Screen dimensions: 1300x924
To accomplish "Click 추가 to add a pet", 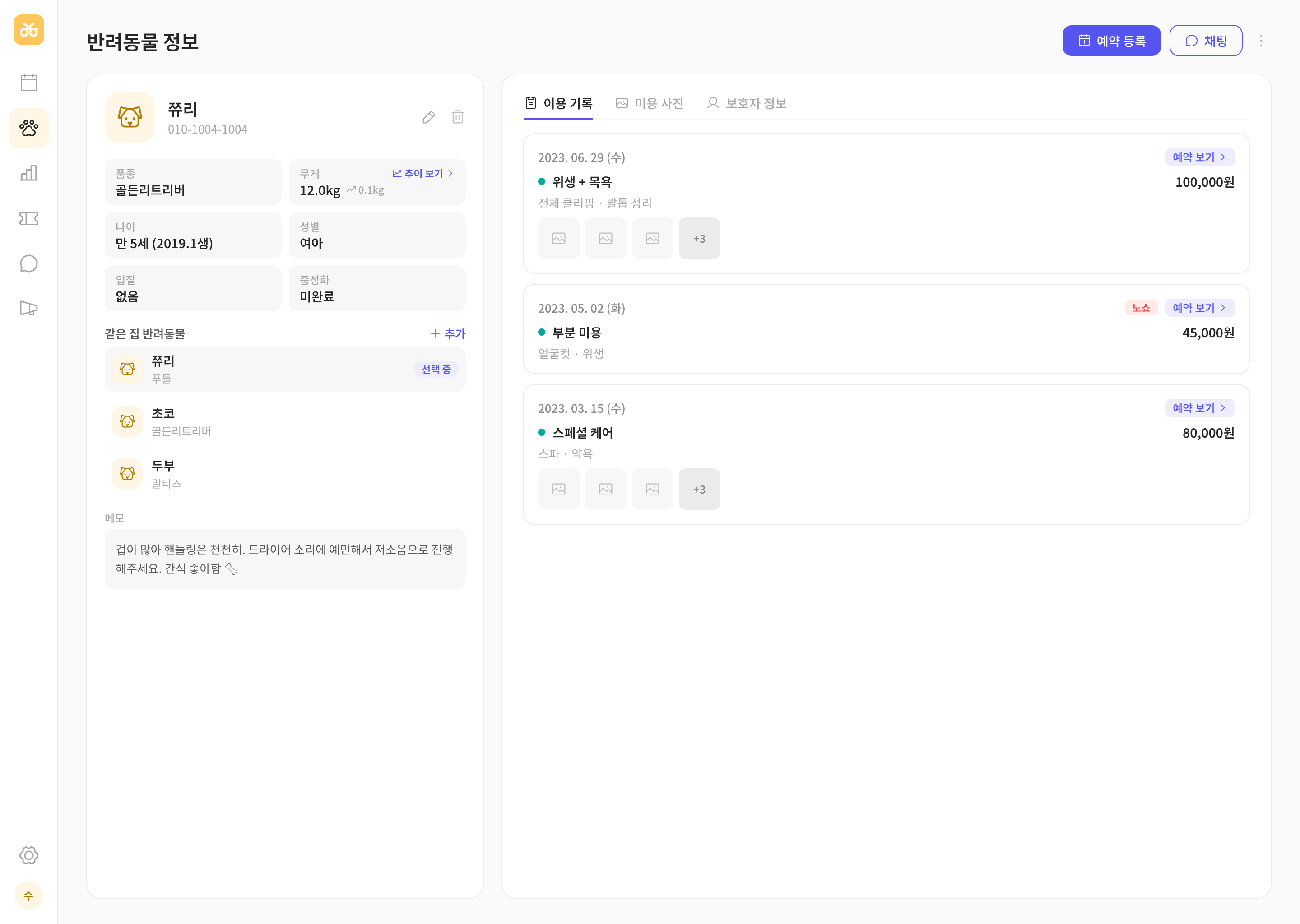I will [x=448, y=334].
